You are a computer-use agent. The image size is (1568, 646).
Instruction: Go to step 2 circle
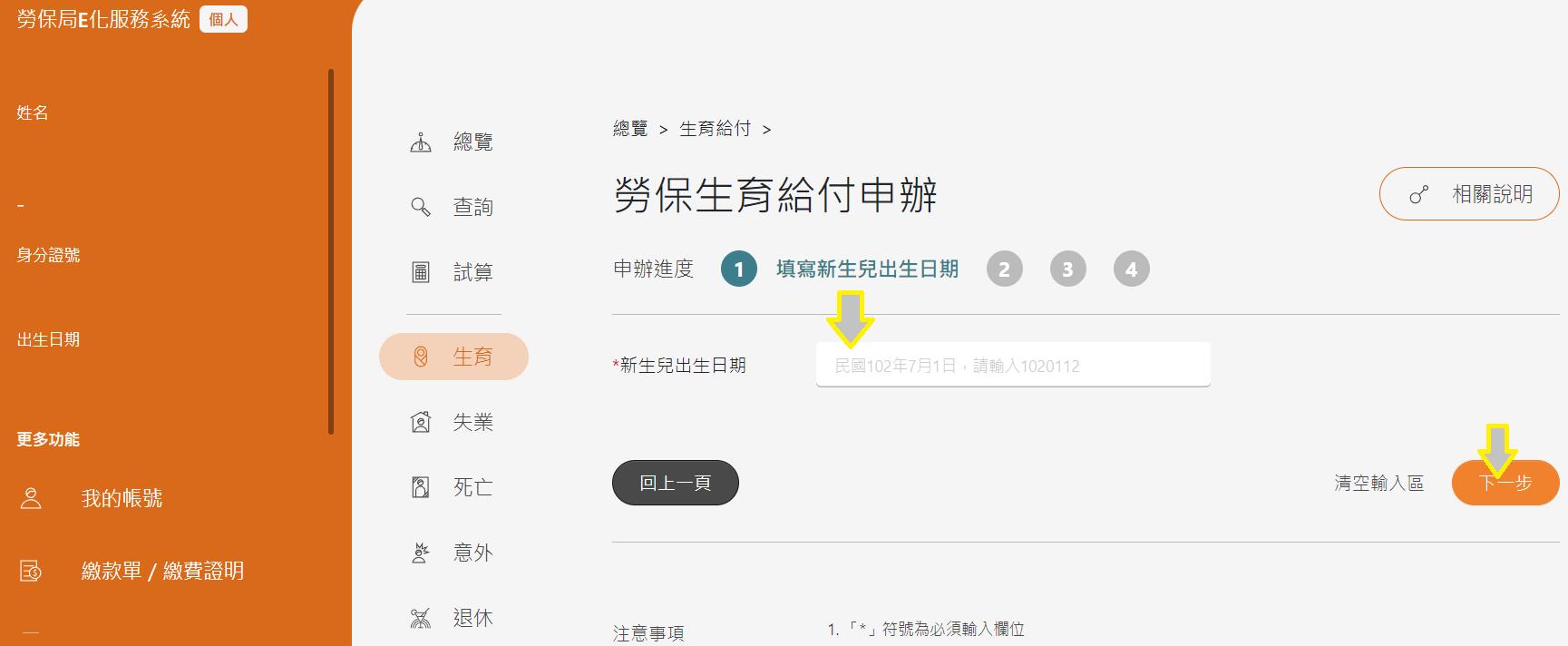click(1004, 269)
